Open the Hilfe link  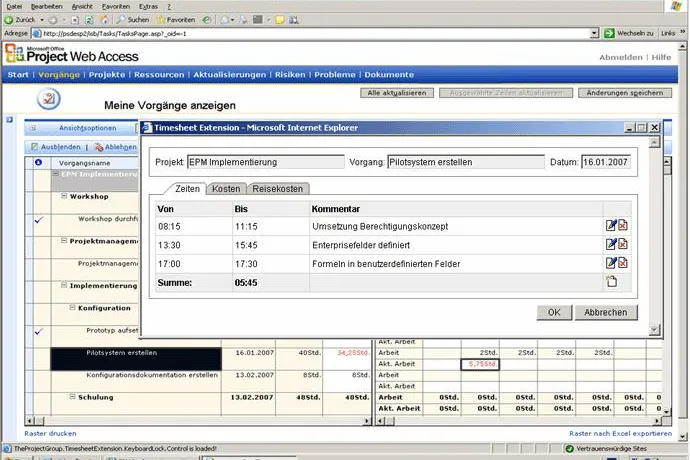tap(661, 57)
